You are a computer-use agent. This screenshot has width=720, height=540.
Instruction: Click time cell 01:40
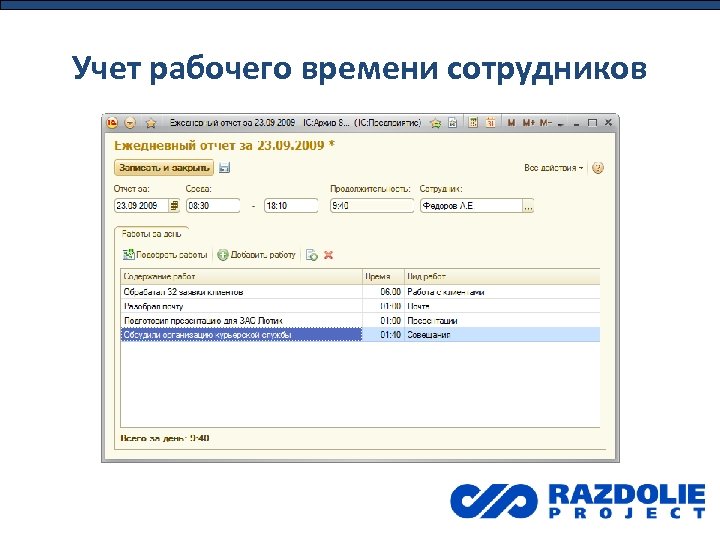pyautogui.click(x=383, y=335)
